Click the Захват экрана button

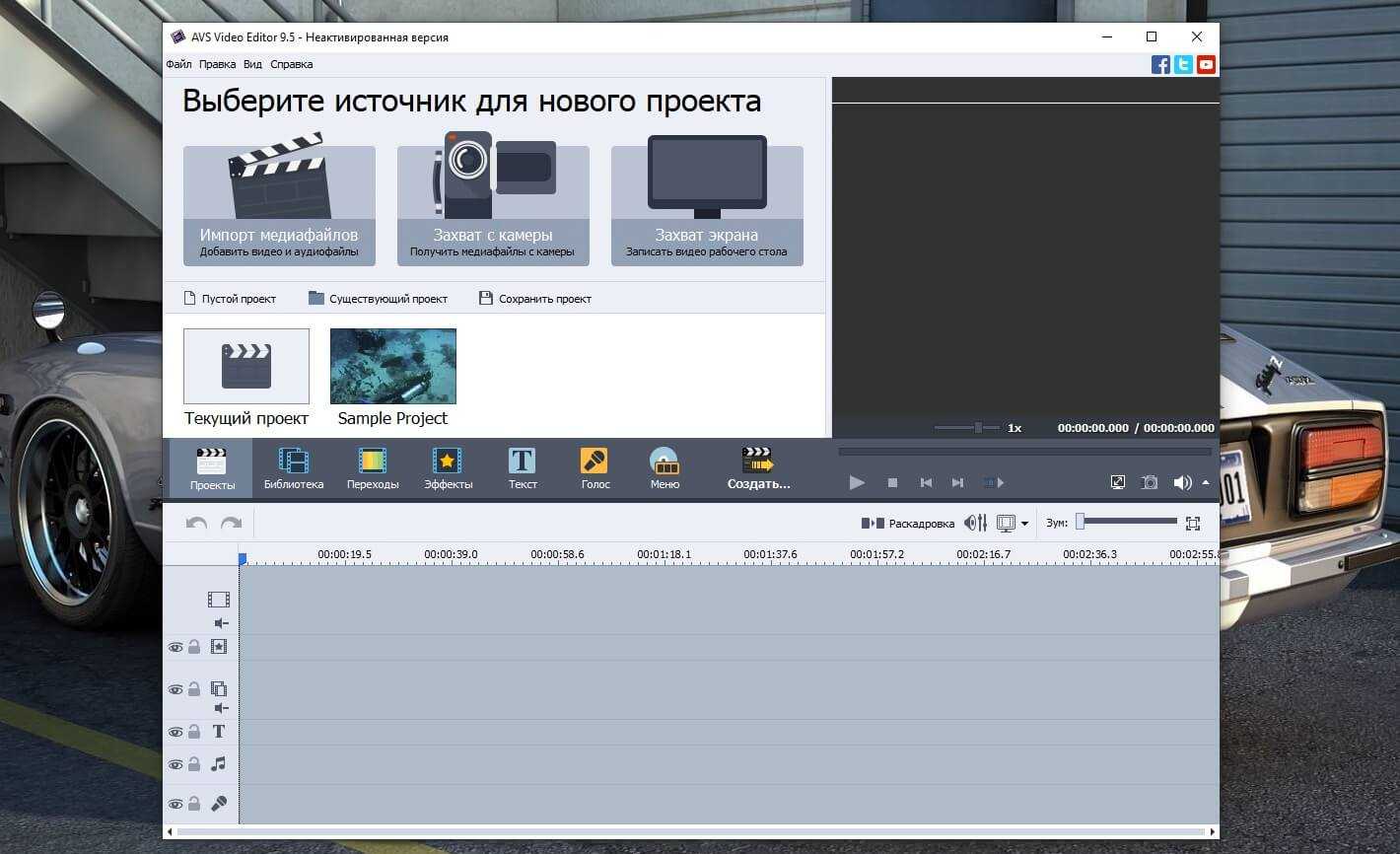coord(707,206)
